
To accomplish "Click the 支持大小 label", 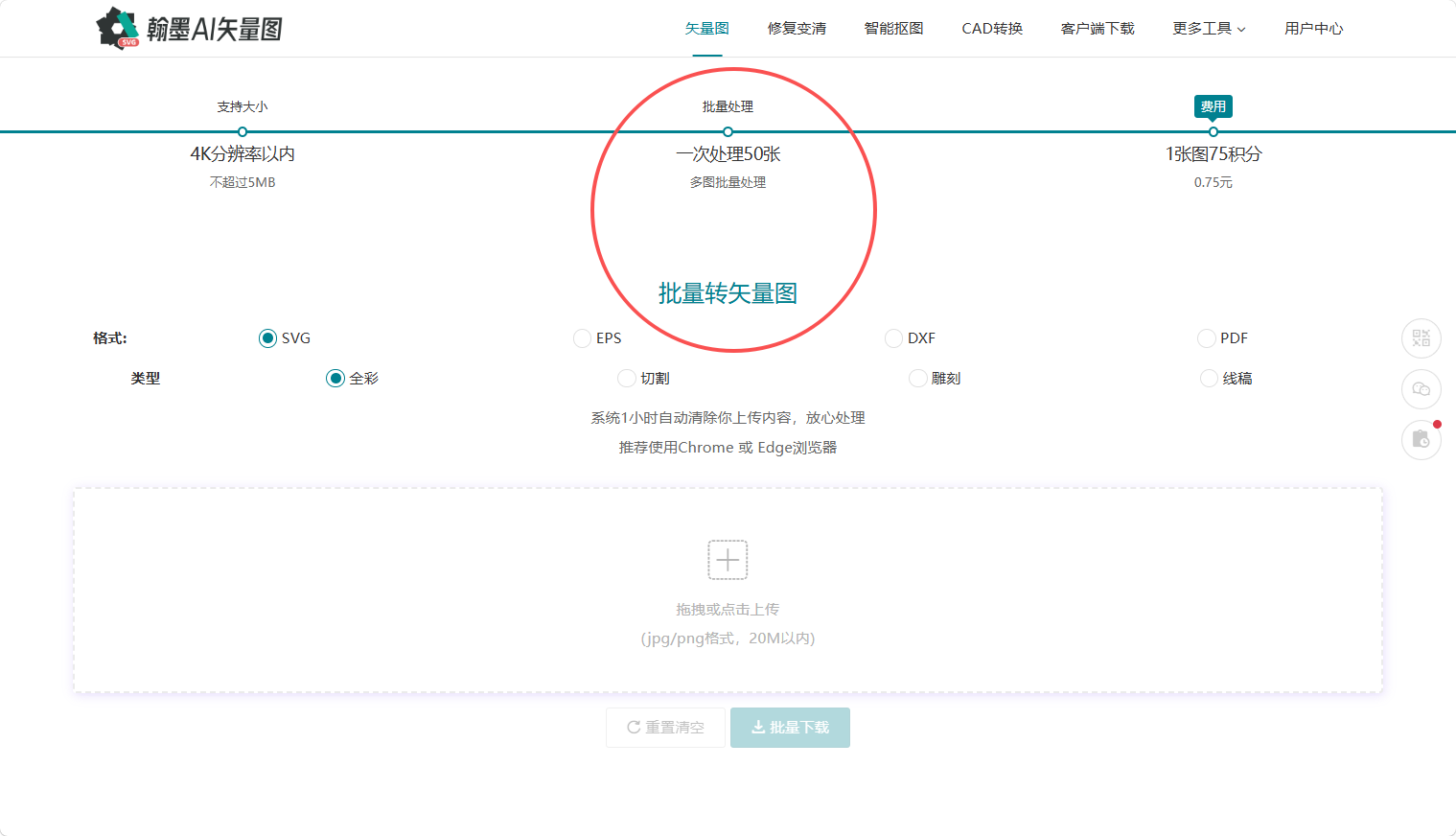I will (x=243, y=106).
